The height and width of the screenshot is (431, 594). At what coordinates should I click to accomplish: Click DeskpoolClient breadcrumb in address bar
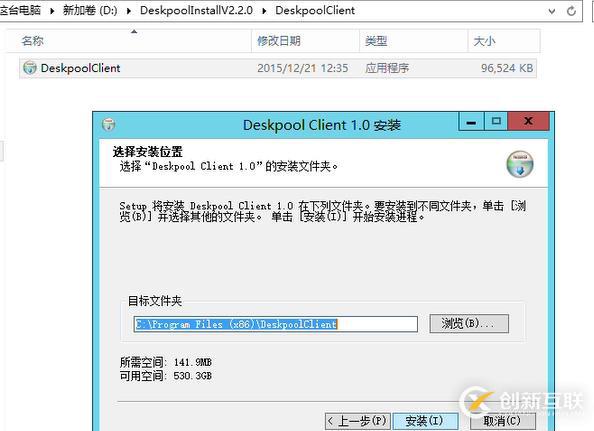point(315,10)
